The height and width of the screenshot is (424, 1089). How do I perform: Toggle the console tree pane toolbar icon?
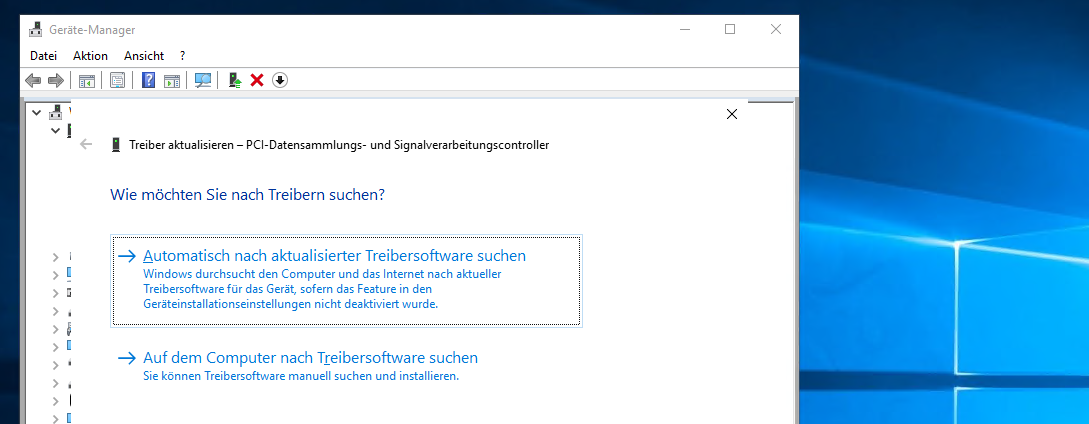click(x=86, y=81)
